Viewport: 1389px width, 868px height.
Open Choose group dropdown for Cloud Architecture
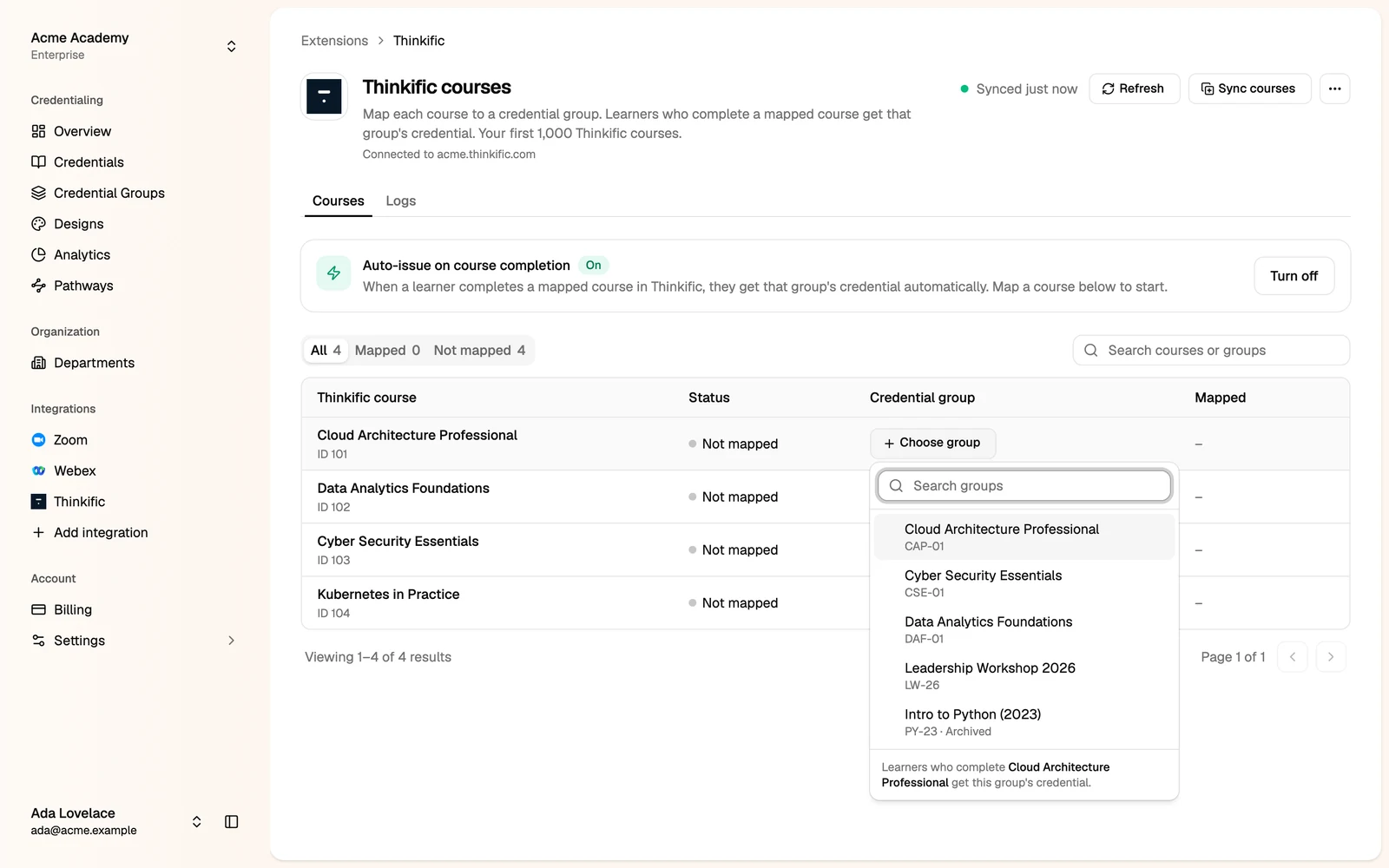coord(932,443)
